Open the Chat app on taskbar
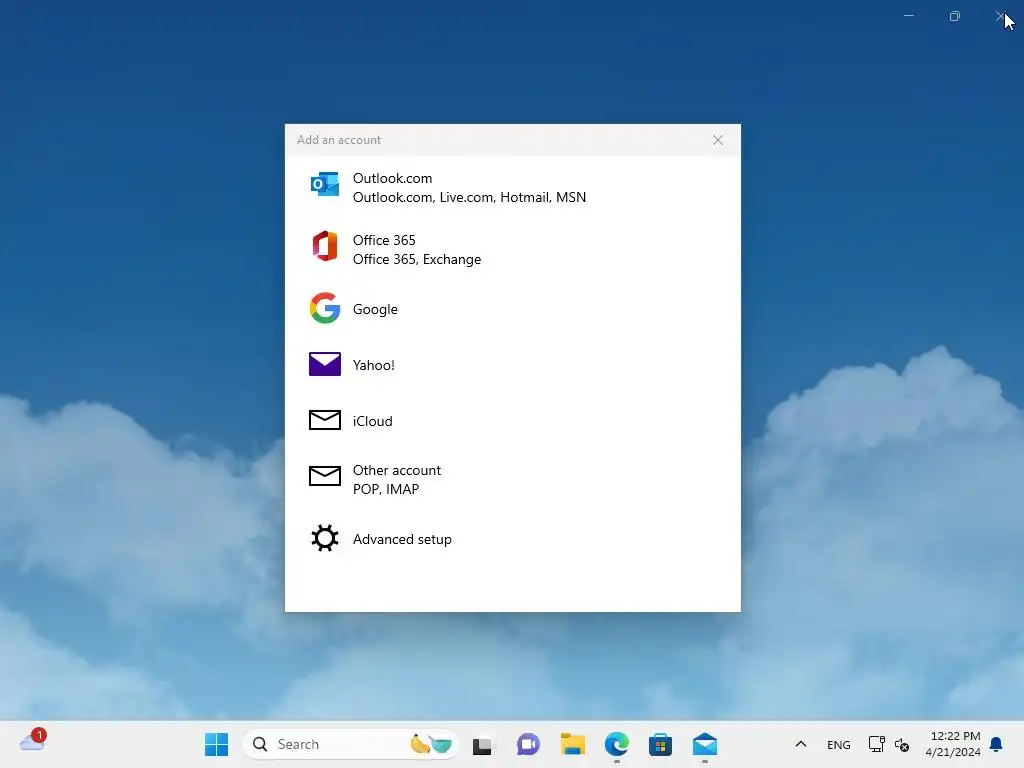Viewport: 1024px width, 768px height. tap(528, 744)
